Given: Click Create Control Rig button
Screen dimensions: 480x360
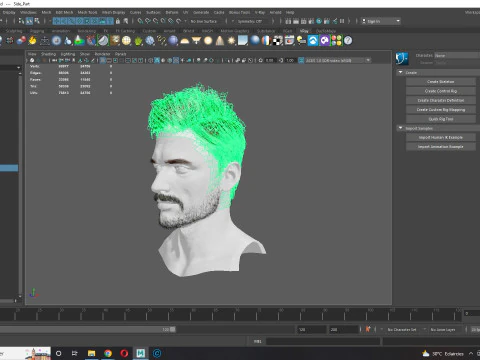Looking at the screenshot, I should pyautogui.click(x=441, y=91).
